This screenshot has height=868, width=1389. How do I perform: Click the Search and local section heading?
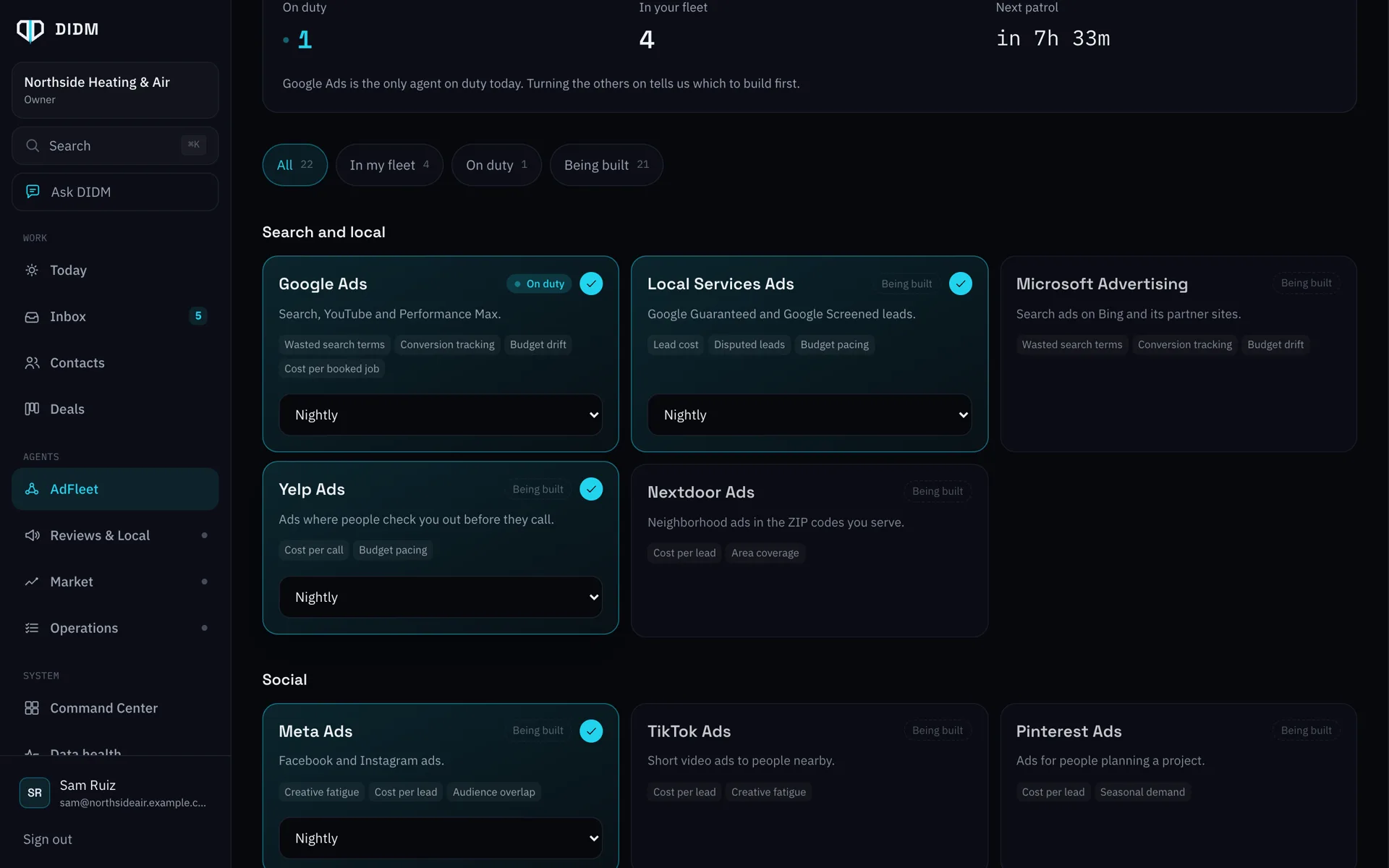click(x=323, y=232)
